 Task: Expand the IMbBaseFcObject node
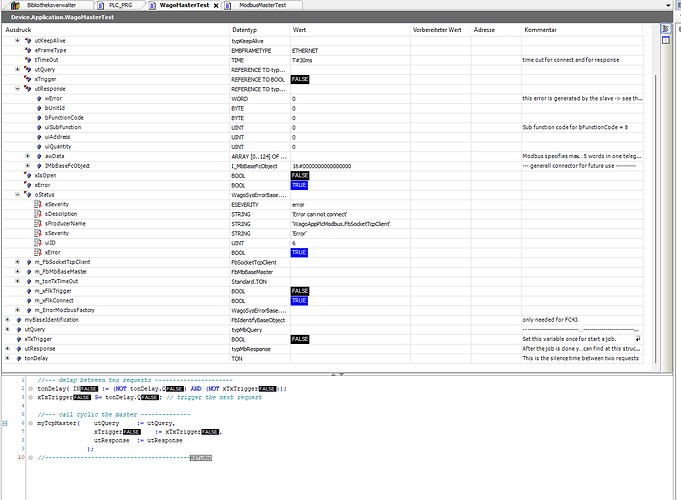click(28, 166)
